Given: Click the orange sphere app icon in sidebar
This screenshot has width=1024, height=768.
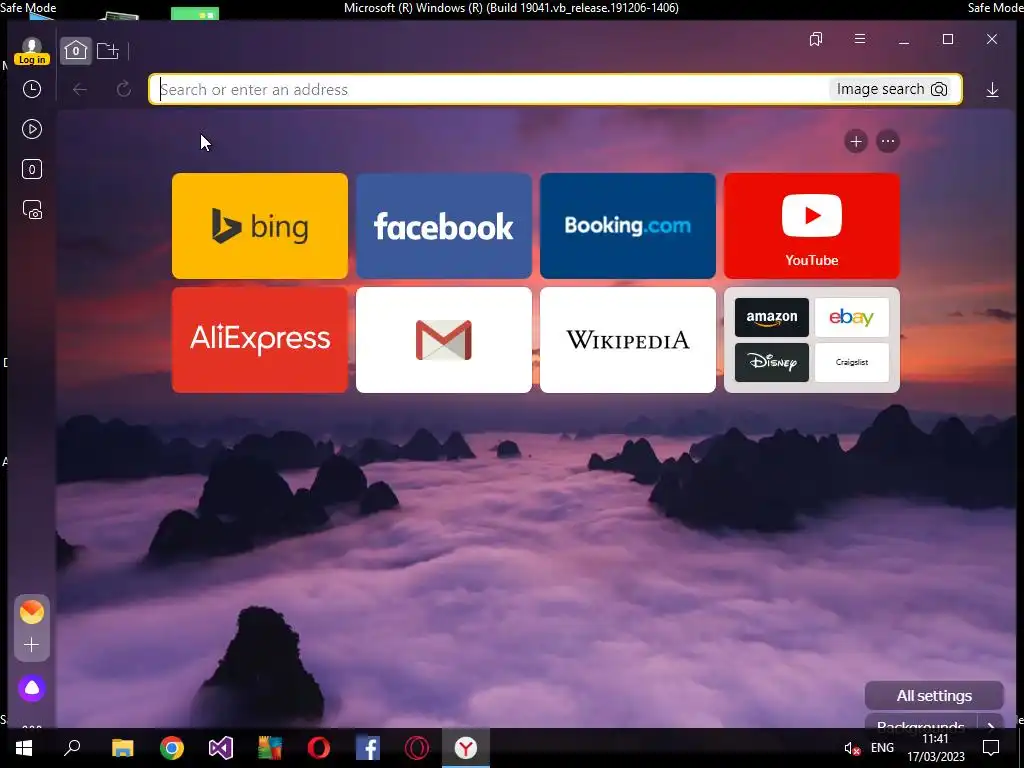Looking at the screenshot, I should (x=31, y=612).
